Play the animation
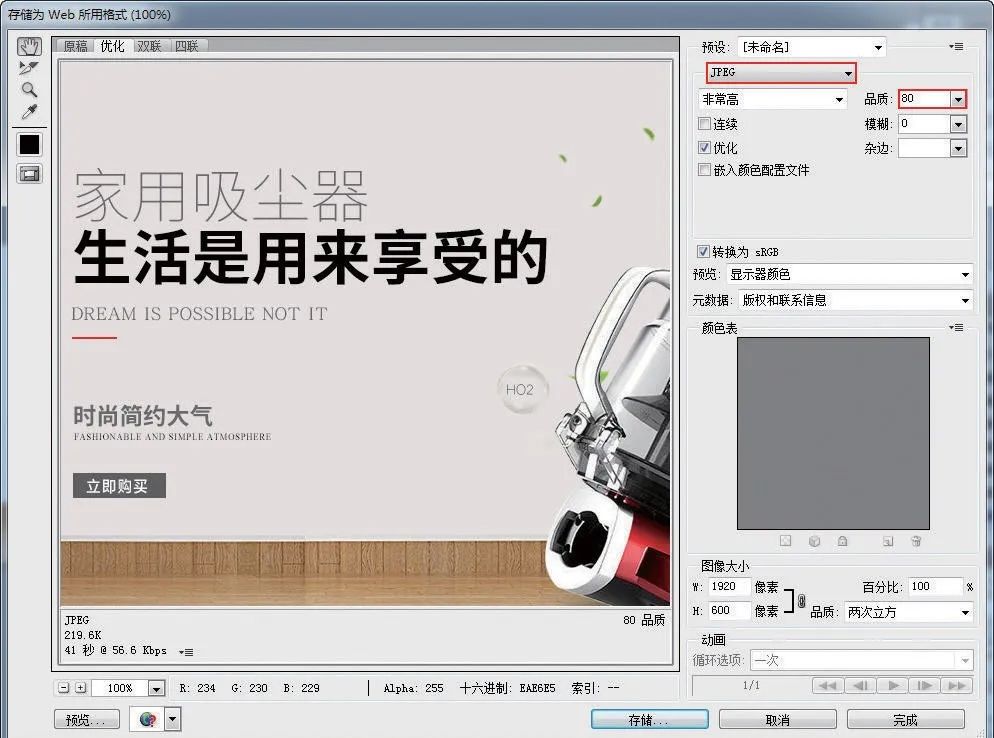 click(893, 685)
